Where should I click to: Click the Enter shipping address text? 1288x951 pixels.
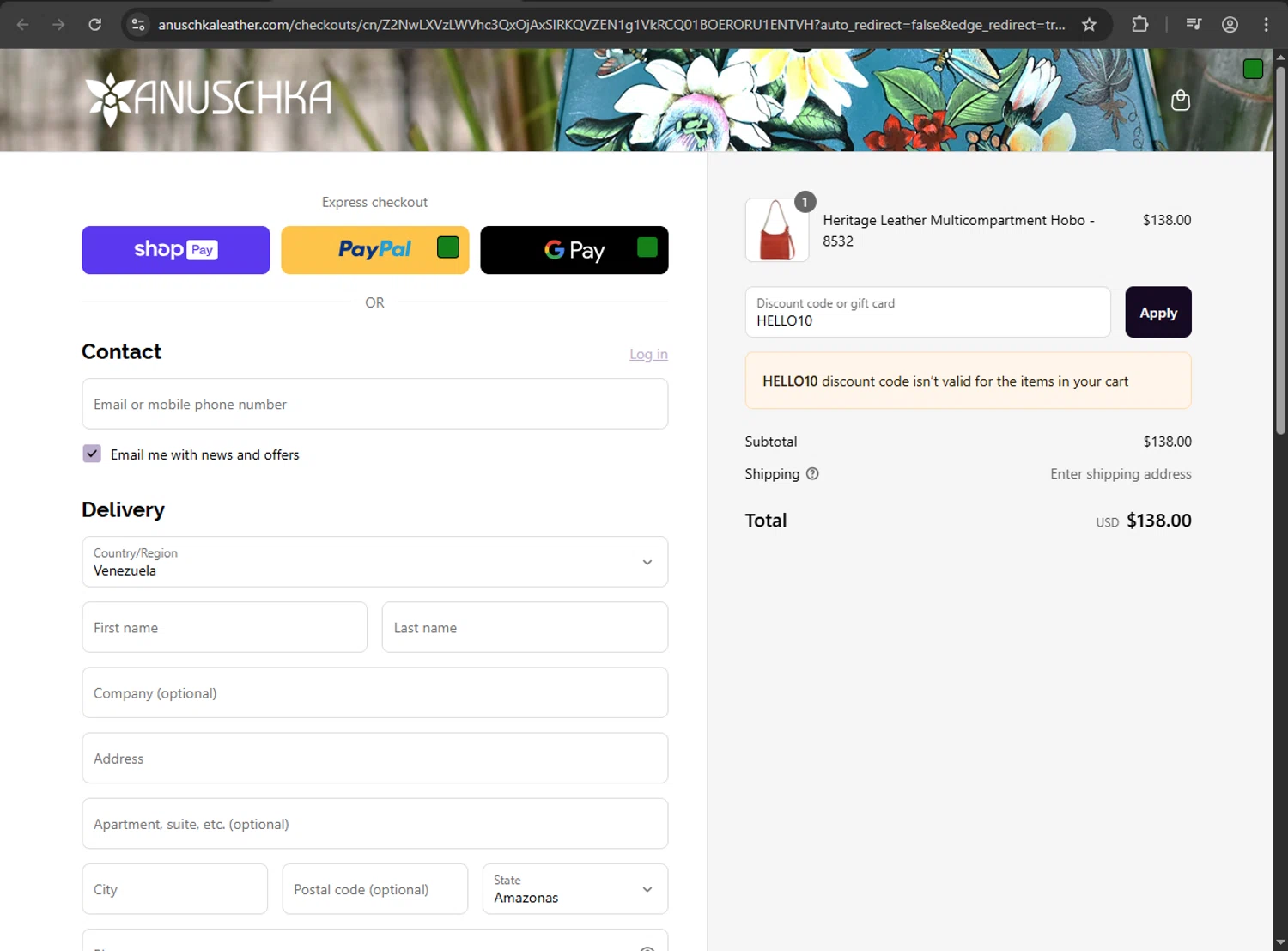tap(1121, 473)
